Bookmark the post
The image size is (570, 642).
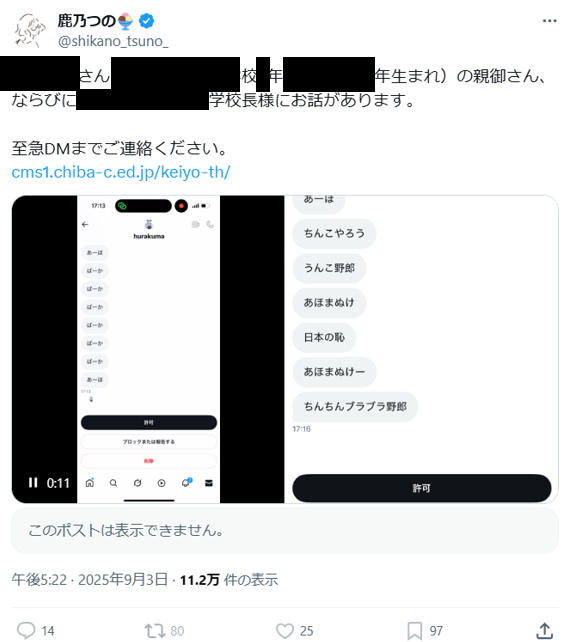414,631
